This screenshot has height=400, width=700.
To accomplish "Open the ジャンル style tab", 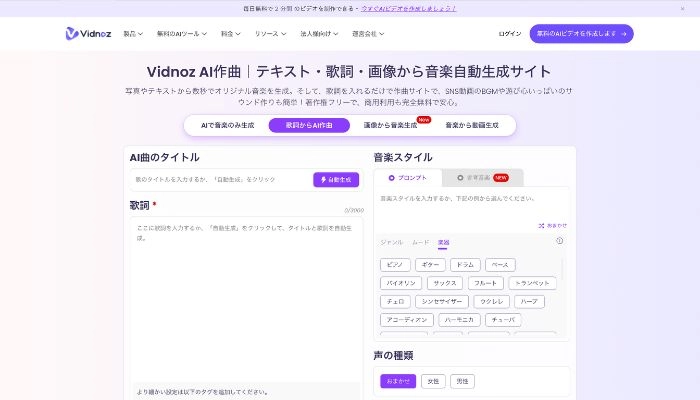I will [x=392, y=242].
